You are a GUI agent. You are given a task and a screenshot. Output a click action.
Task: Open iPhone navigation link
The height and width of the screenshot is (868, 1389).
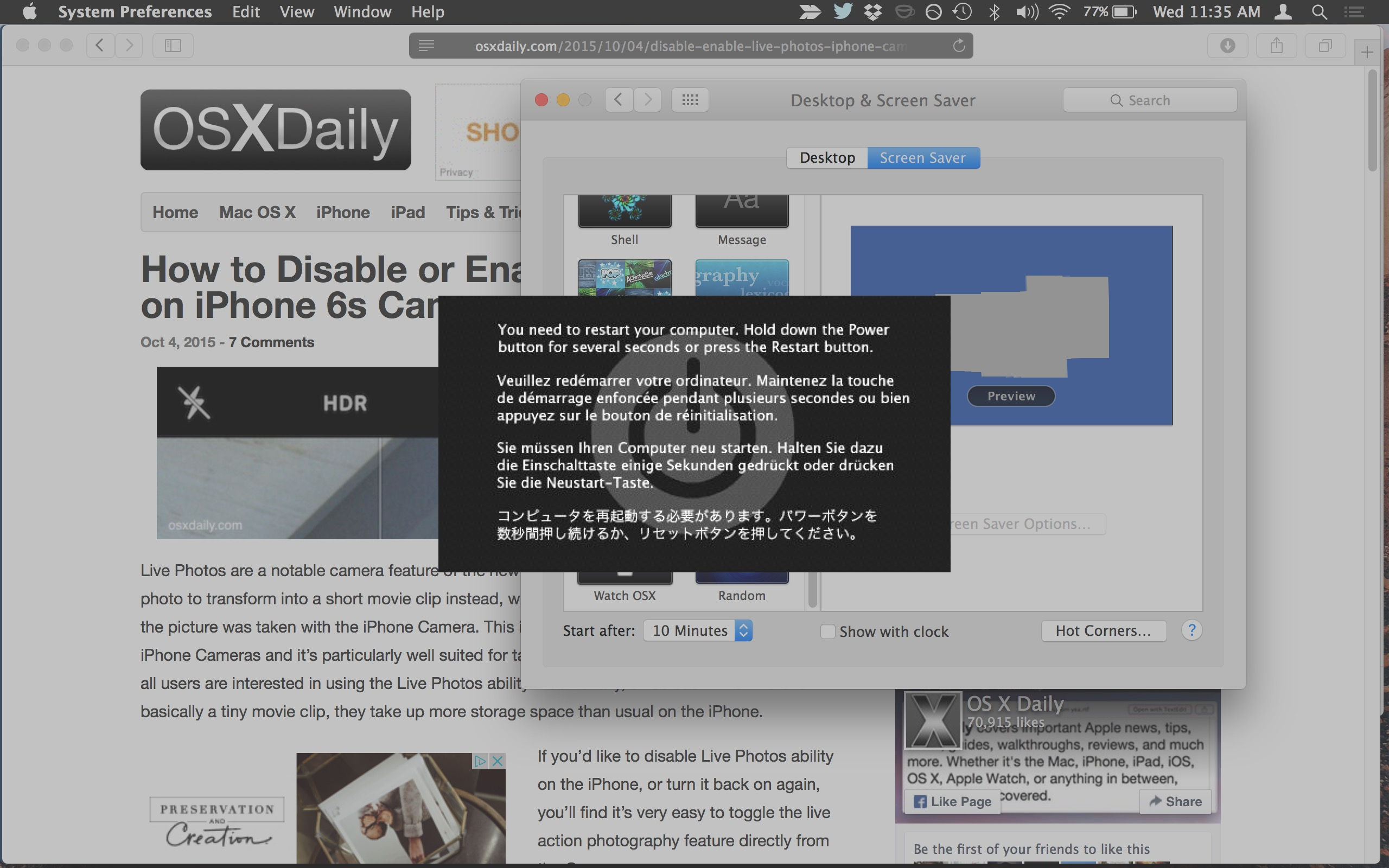tap(343, 212)
